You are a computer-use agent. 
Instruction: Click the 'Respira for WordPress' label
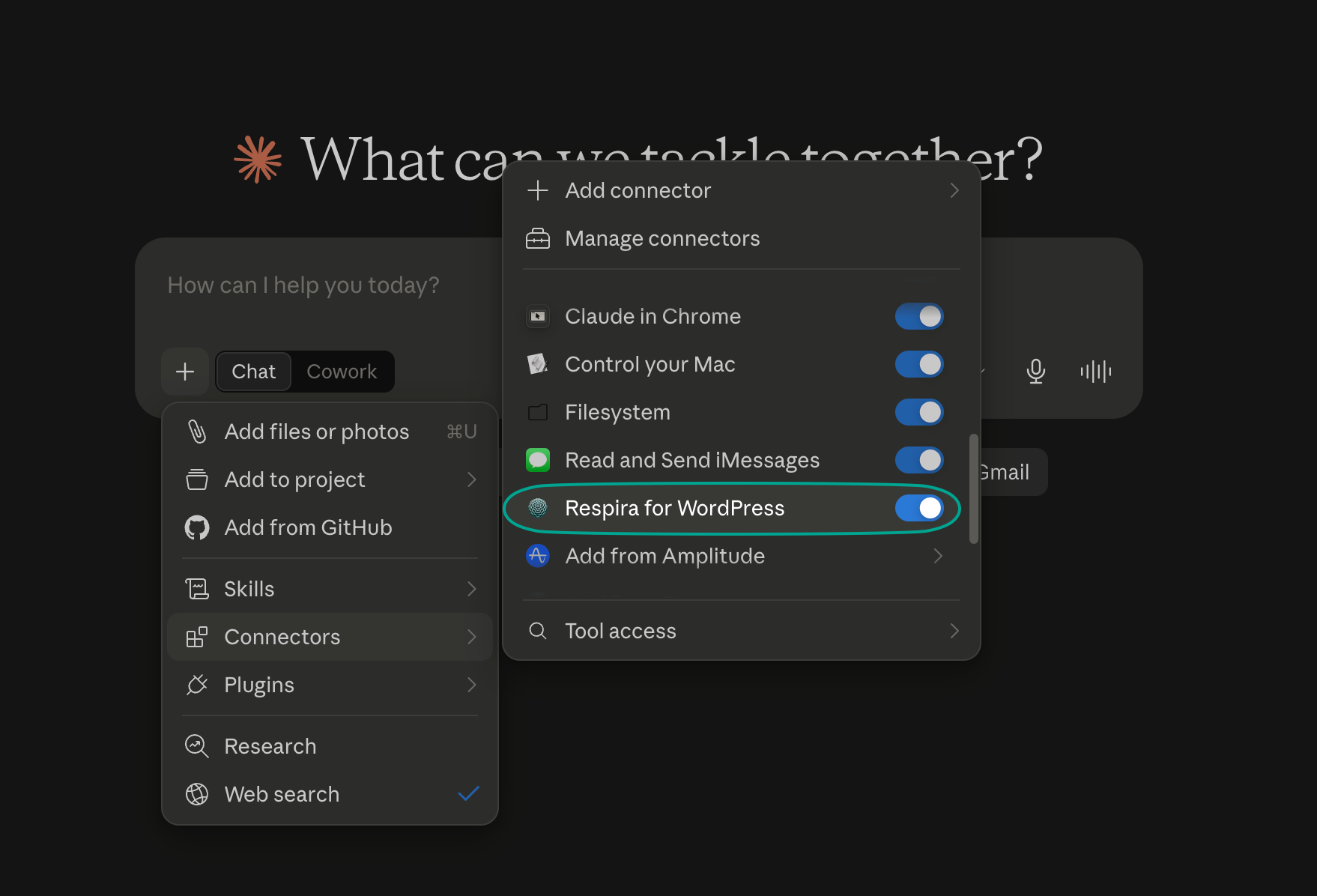coord(674,508)
